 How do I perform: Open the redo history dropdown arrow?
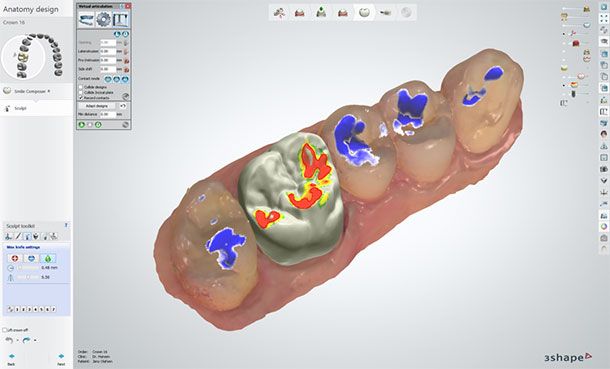pyautogui.click(x=35, y=340)
